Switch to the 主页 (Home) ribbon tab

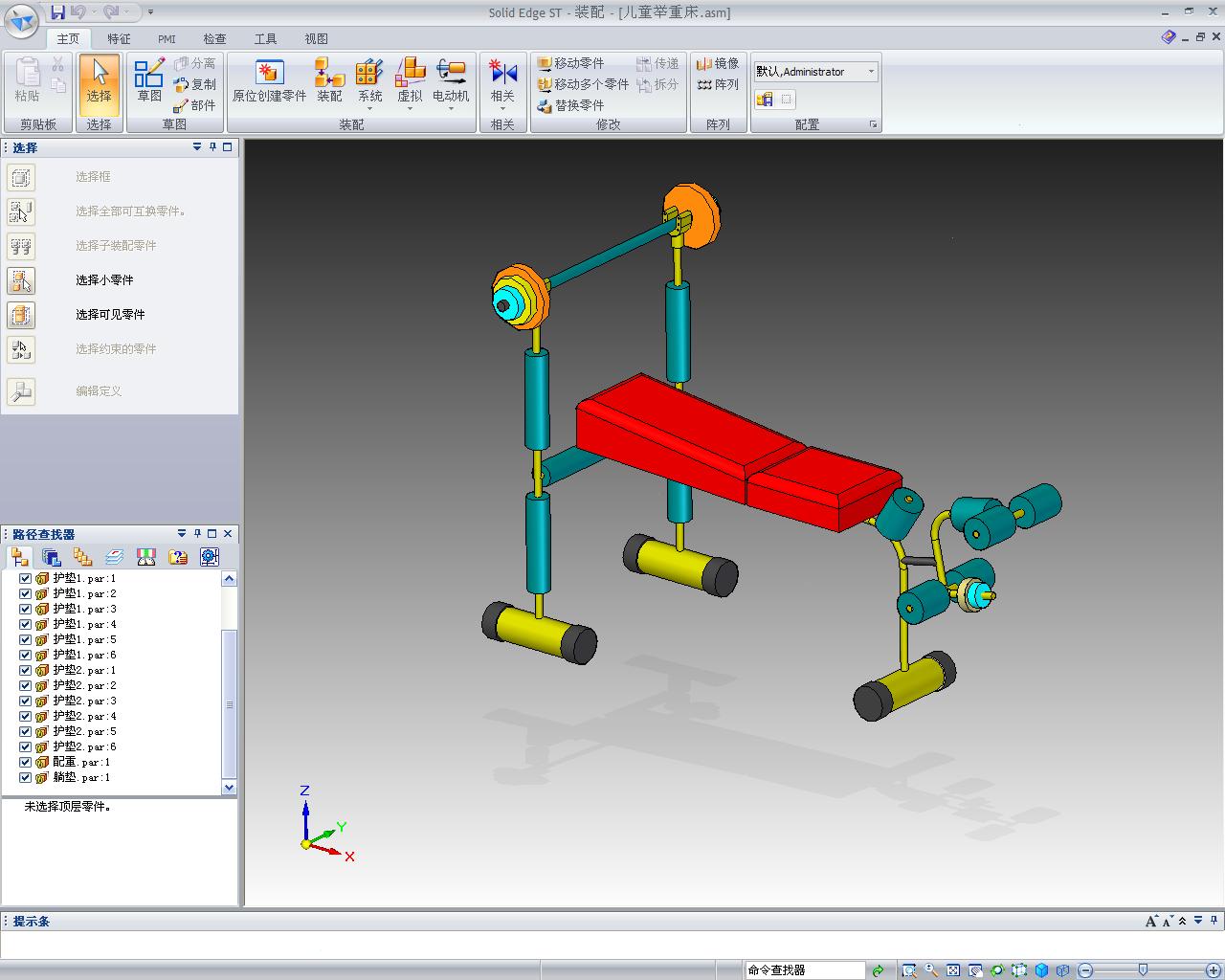click(x=68, y=39)
